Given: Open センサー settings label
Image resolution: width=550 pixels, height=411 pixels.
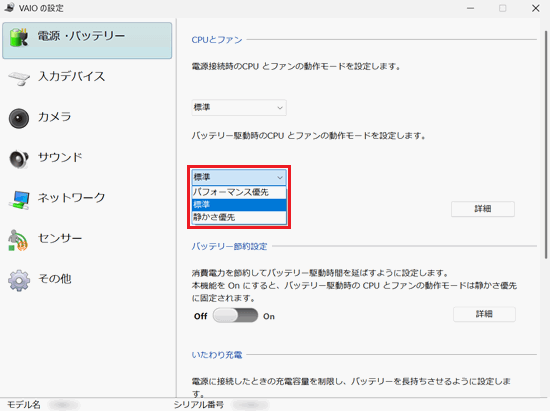Looking at the screenshot, I should [x=60, y=238].
